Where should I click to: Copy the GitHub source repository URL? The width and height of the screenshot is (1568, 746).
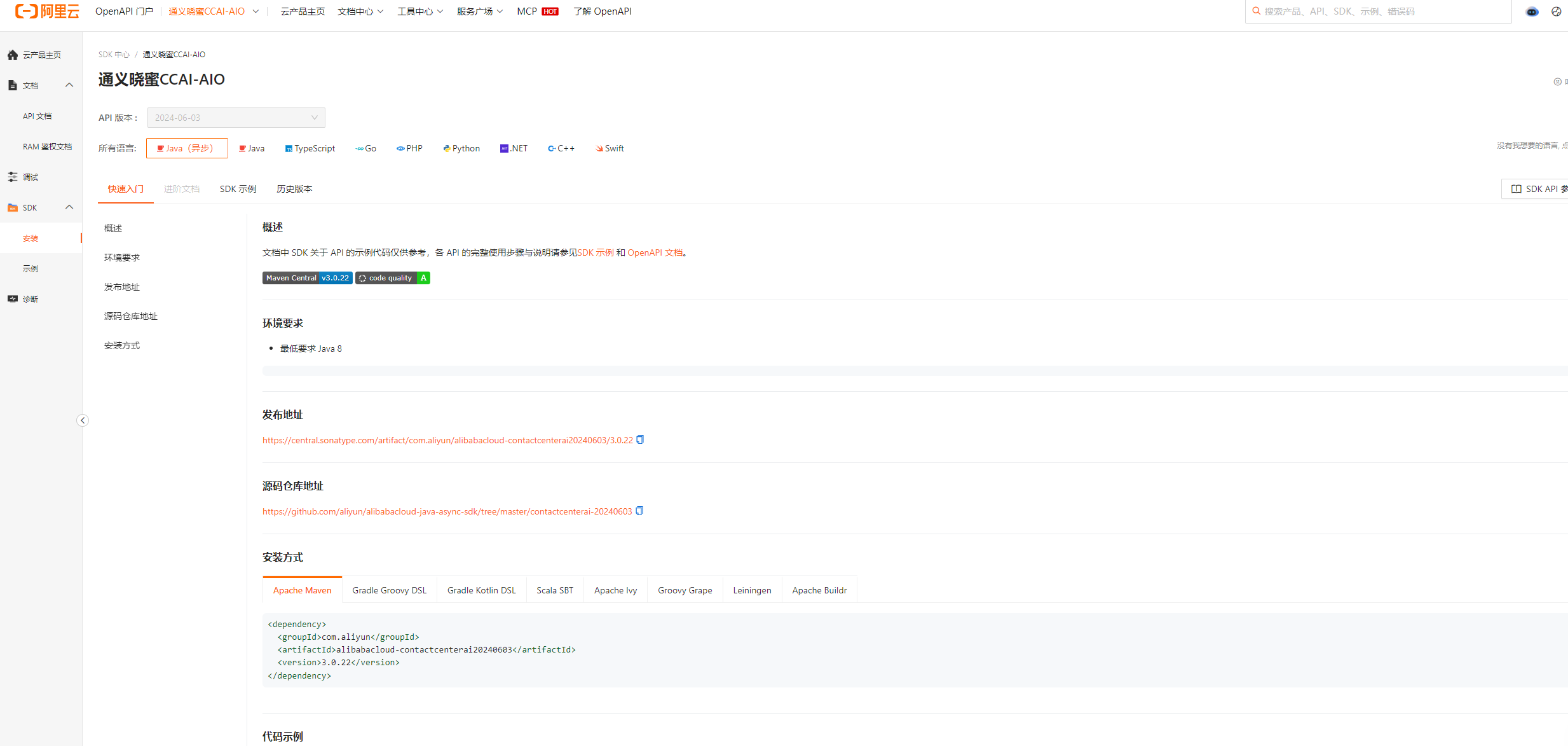(639, 511)
